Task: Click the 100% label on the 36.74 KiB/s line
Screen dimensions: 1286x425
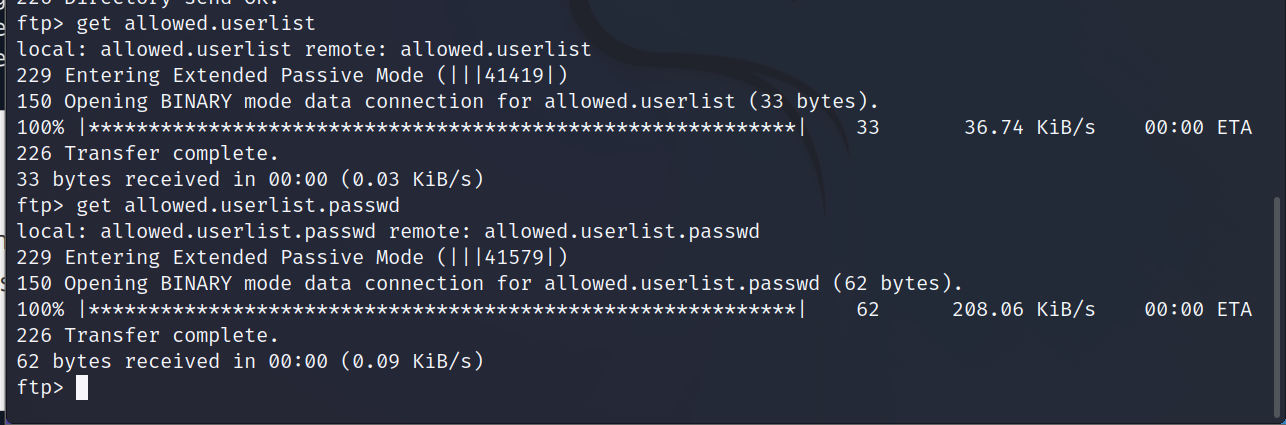Action: click(x=41, y=128)
